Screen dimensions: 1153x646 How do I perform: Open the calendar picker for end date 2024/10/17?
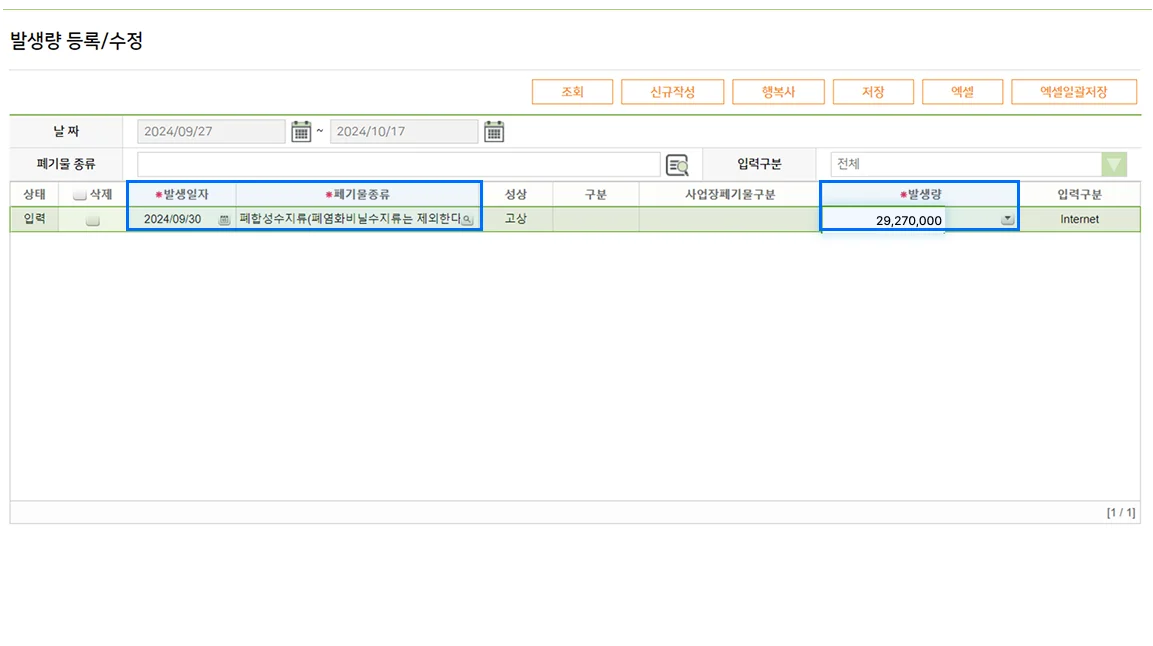coord(493,130)
